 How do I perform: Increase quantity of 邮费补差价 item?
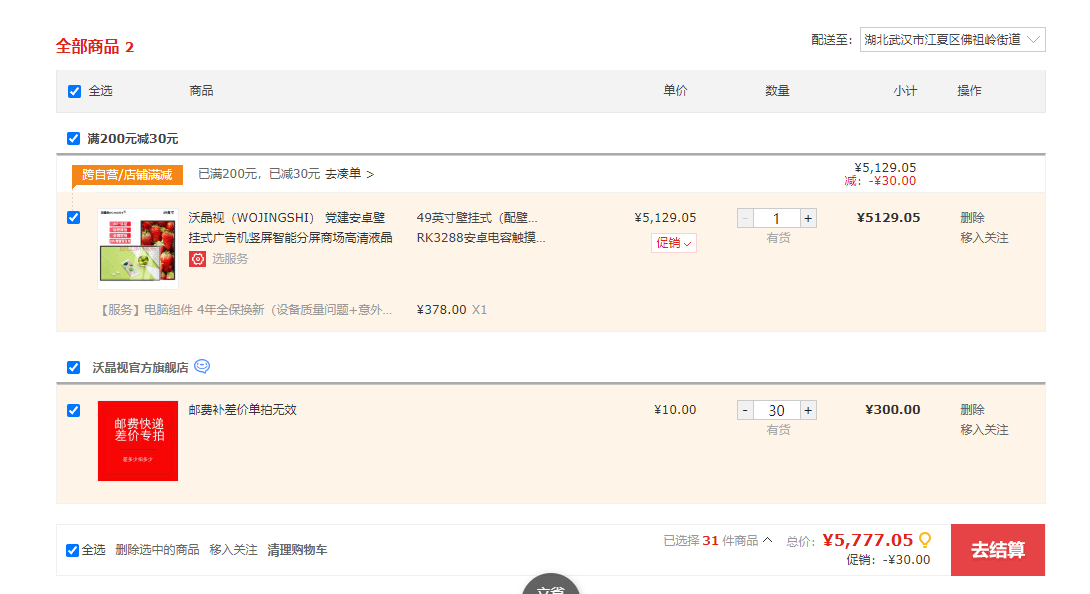(x=808, y=410)
